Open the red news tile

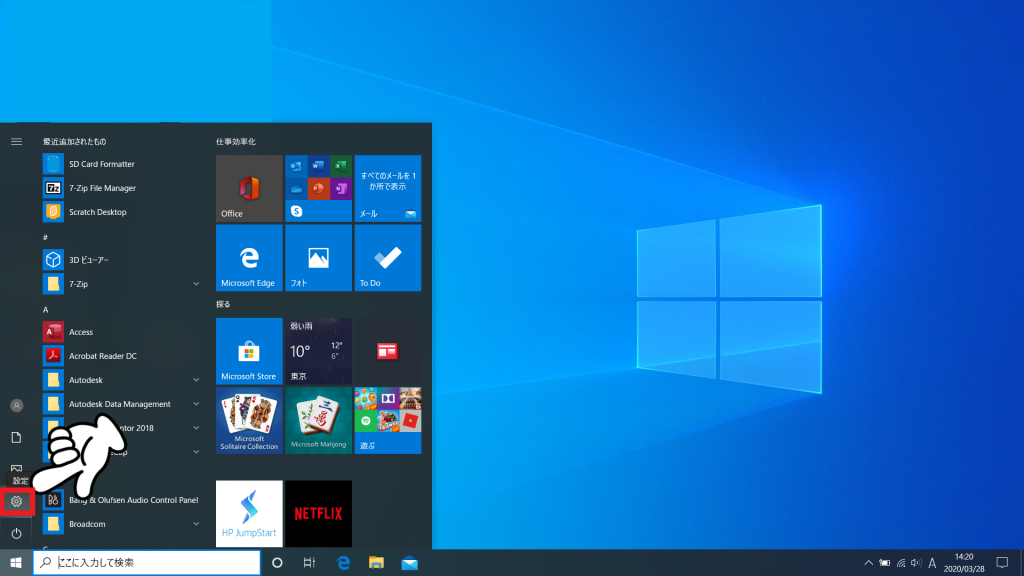point(388,351)
